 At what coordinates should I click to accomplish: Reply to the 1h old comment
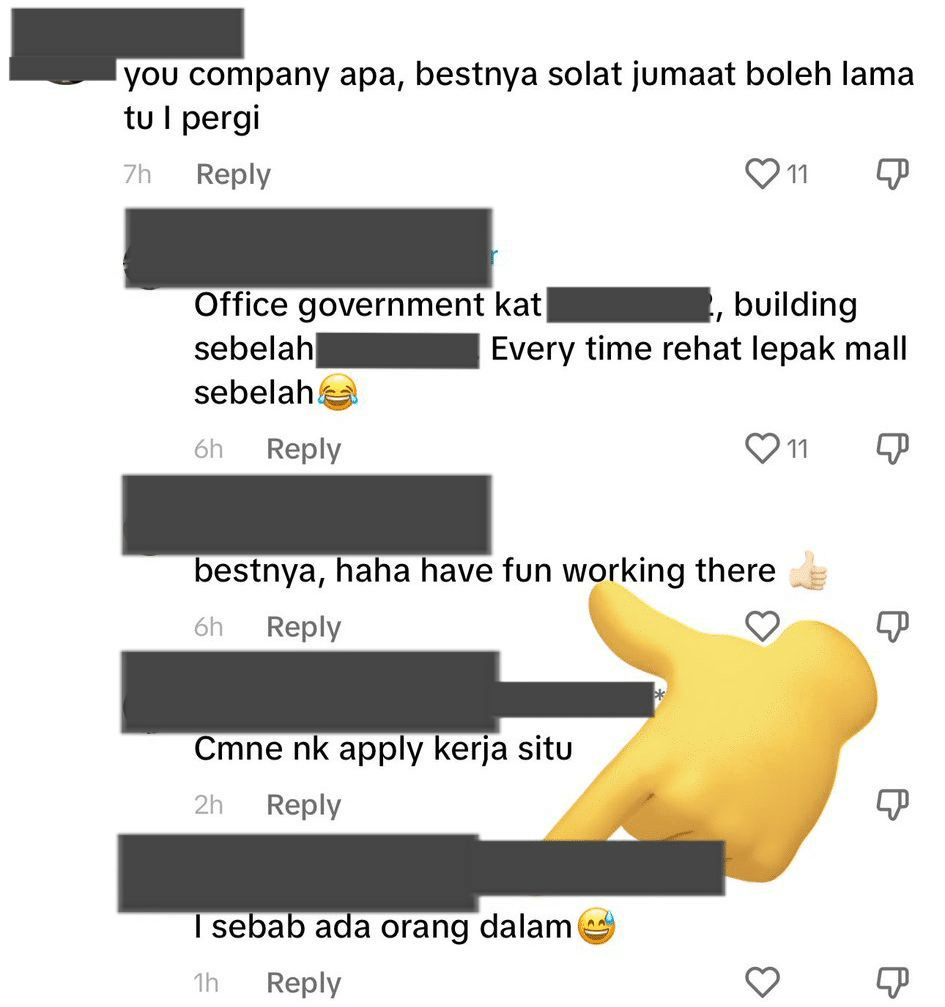pyautogui.click(x=303, y=983)
